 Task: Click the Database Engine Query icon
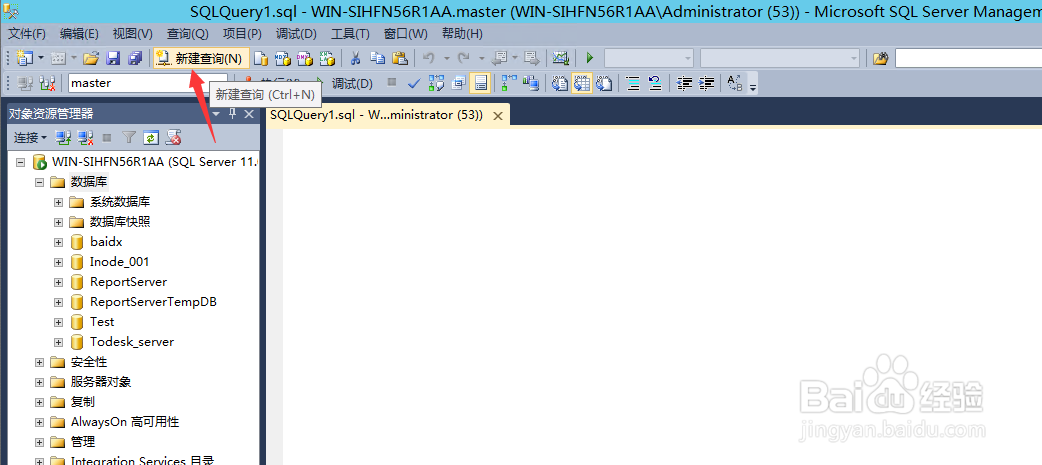[x=262, y=58]
